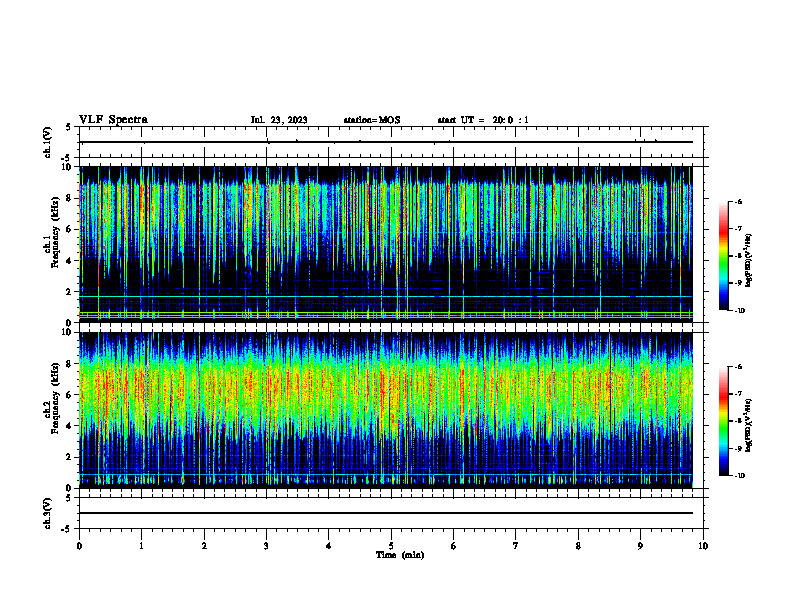Image resolution: width=792 pixels, height=612 pixels.
Task: Click the ch.1 frequency tick label '6'
Action: point(69,229)
